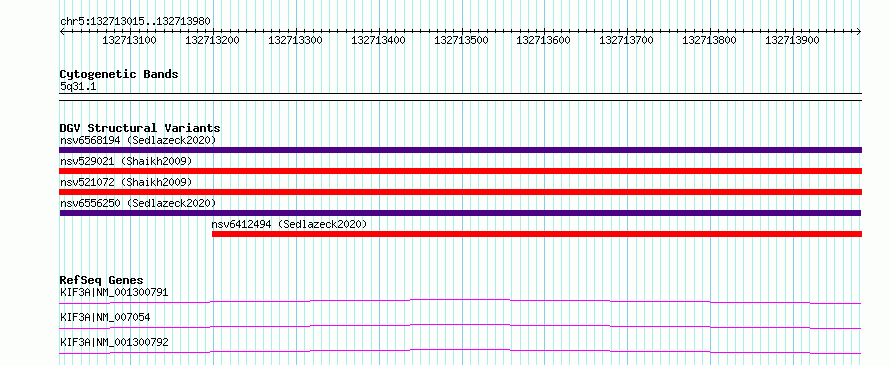Click the left arrow end of the ruler

click(62, 32)
